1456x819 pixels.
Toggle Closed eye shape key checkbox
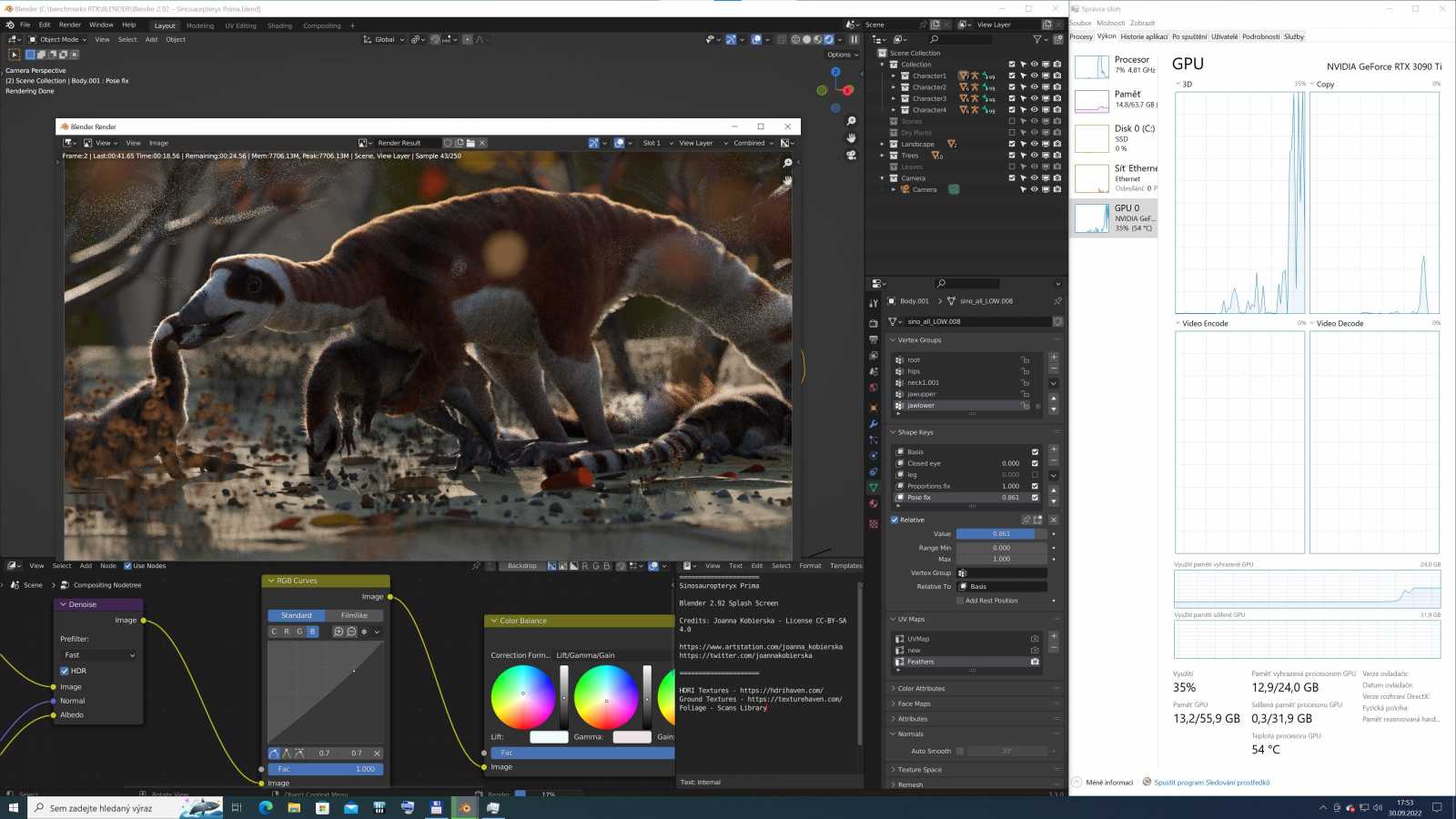1035,463
